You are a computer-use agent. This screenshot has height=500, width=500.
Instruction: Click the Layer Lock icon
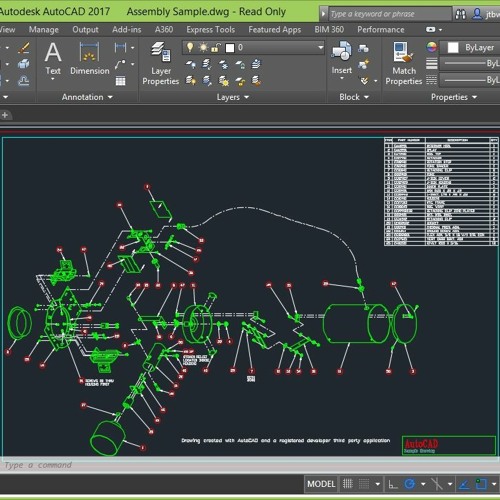tap(240, 64)
